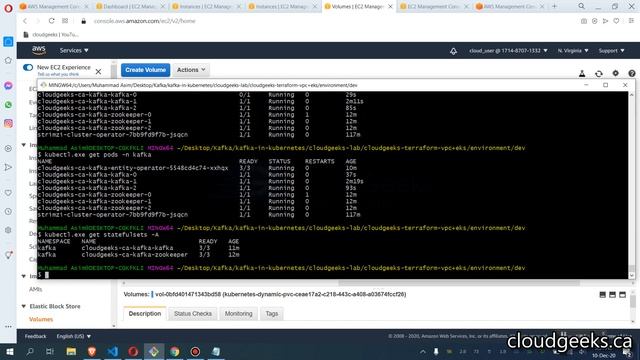The image size is (640, 360).
Task: Open volumes table settings gear
Action: coord(616,73)
